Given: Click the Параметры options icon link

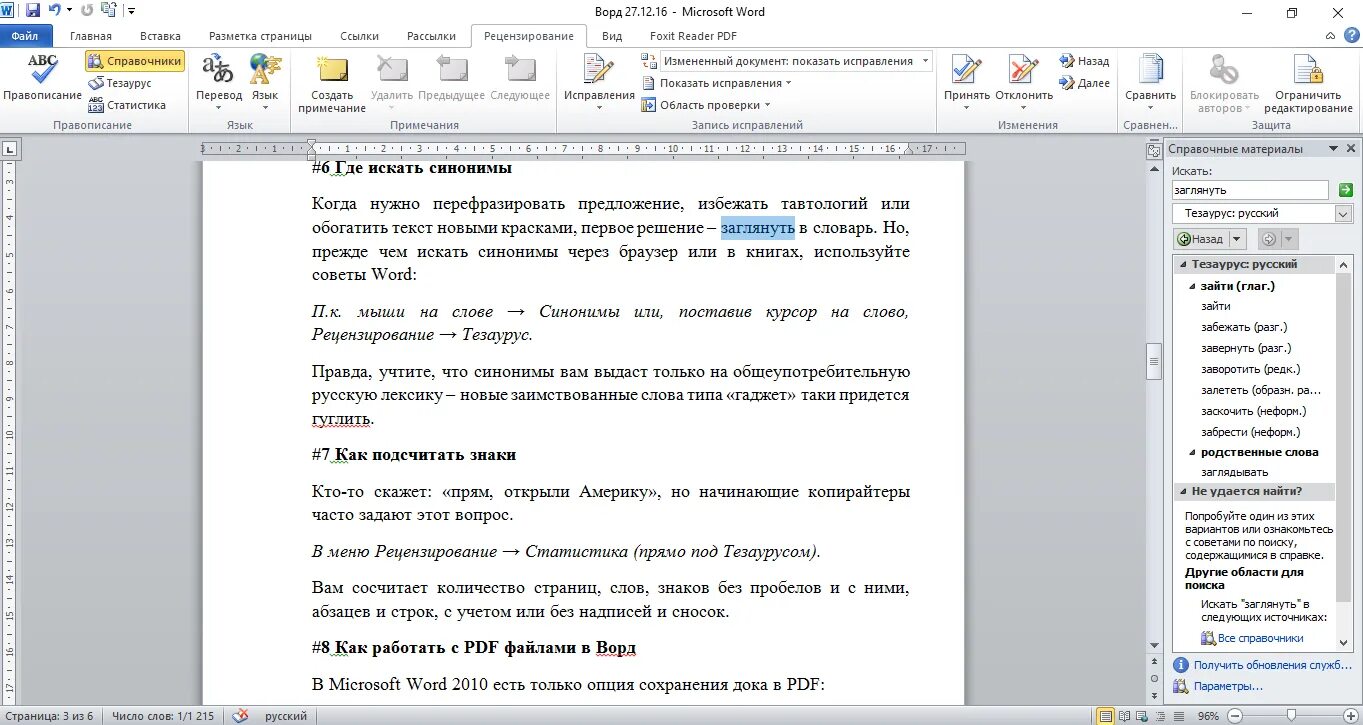Looking at the screenshot, I should [x=1182, y=686].
